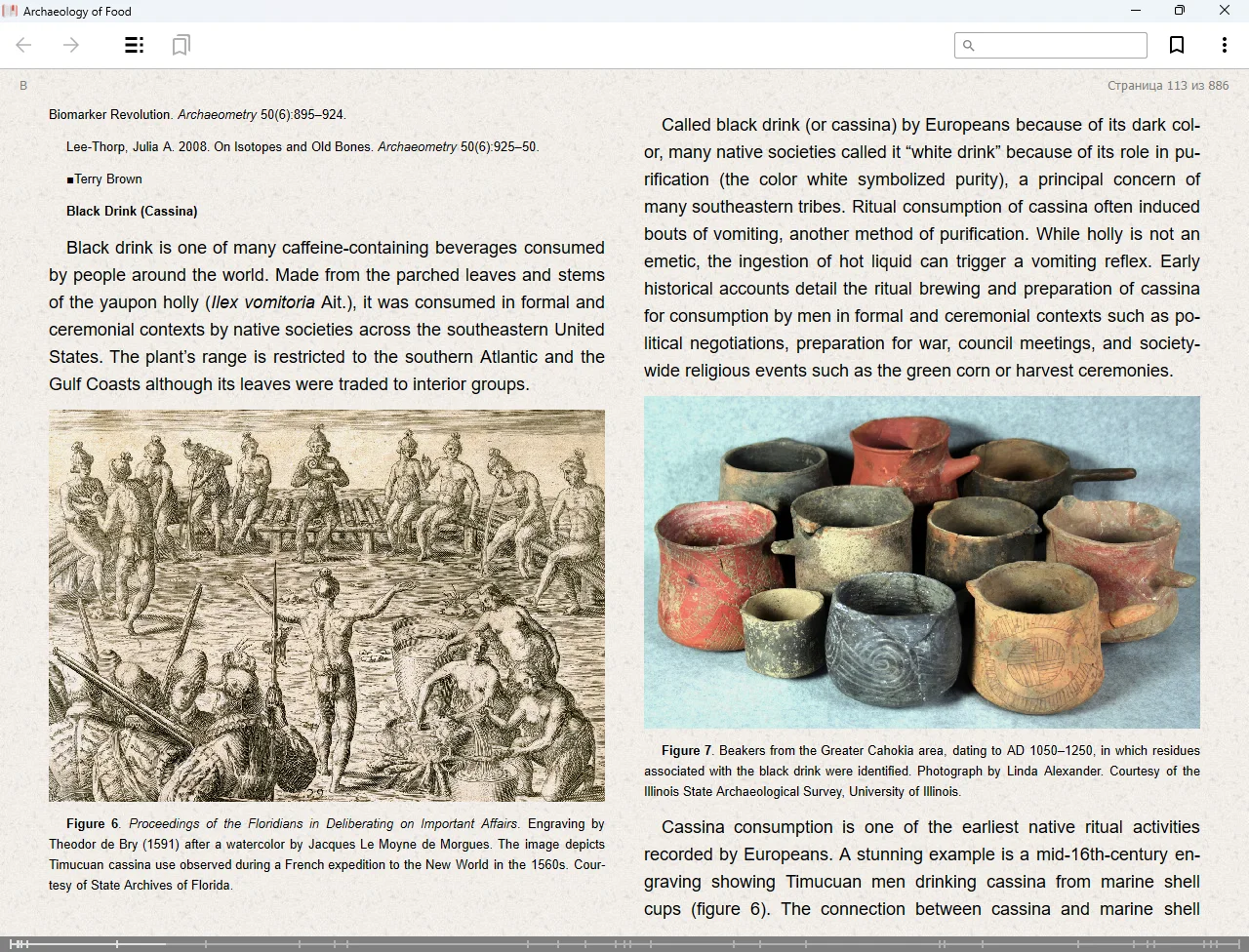The height and width of the screenshot is (952, 1249).
Task: Close the Archaeology of Food window
Action: coord(1224,11)
